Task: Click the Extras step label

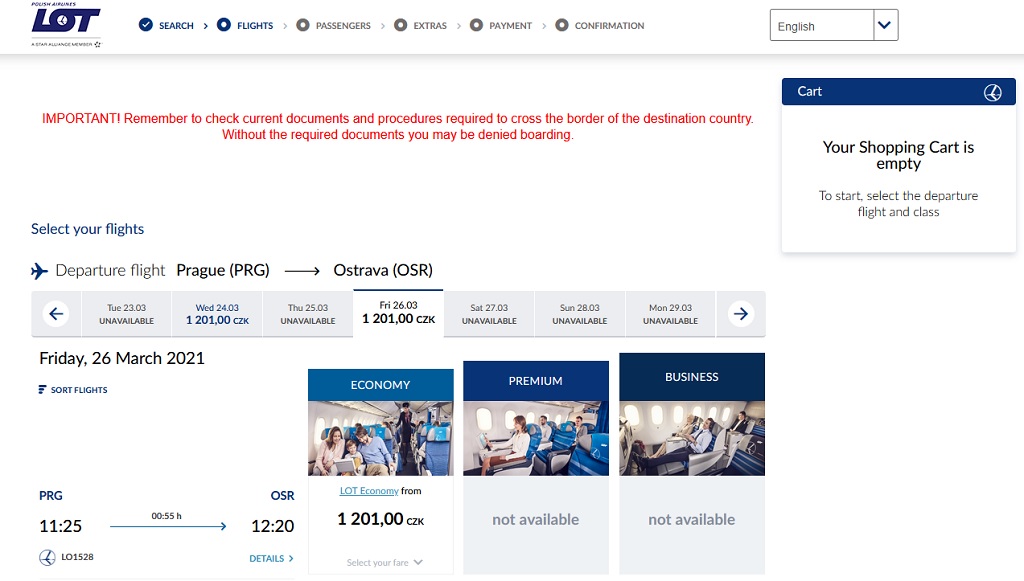Action: 430,25
